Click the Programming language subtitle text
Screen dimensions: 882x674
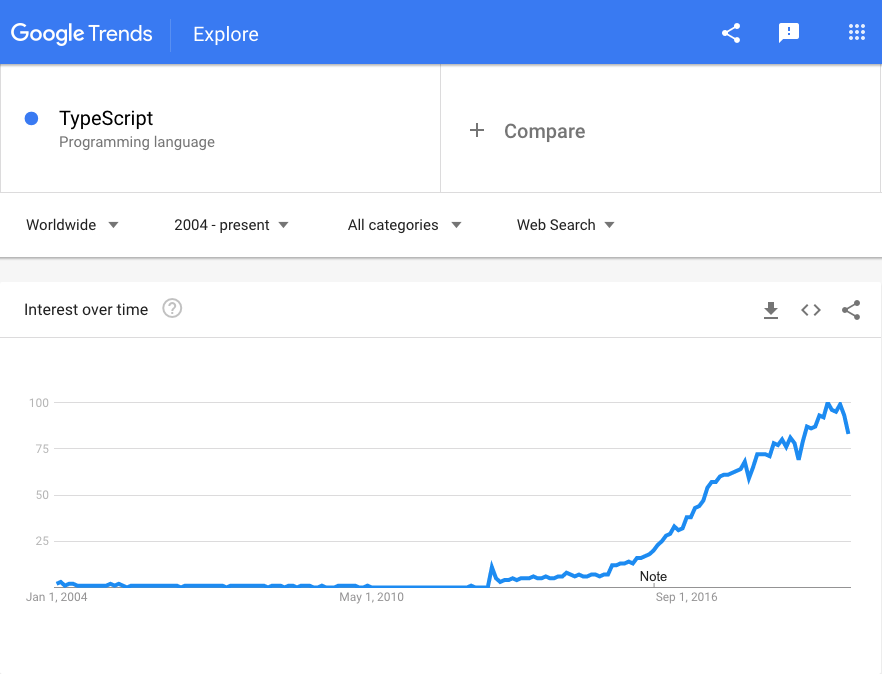click(x=136, y=142)
